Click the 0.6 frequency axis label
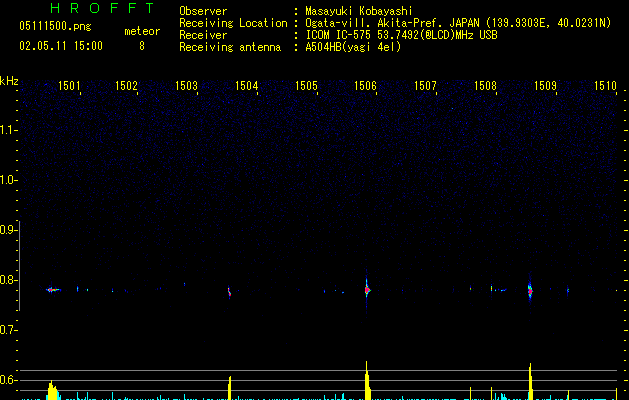The height and width of the screenshot is (400, 629). (8, 380)
